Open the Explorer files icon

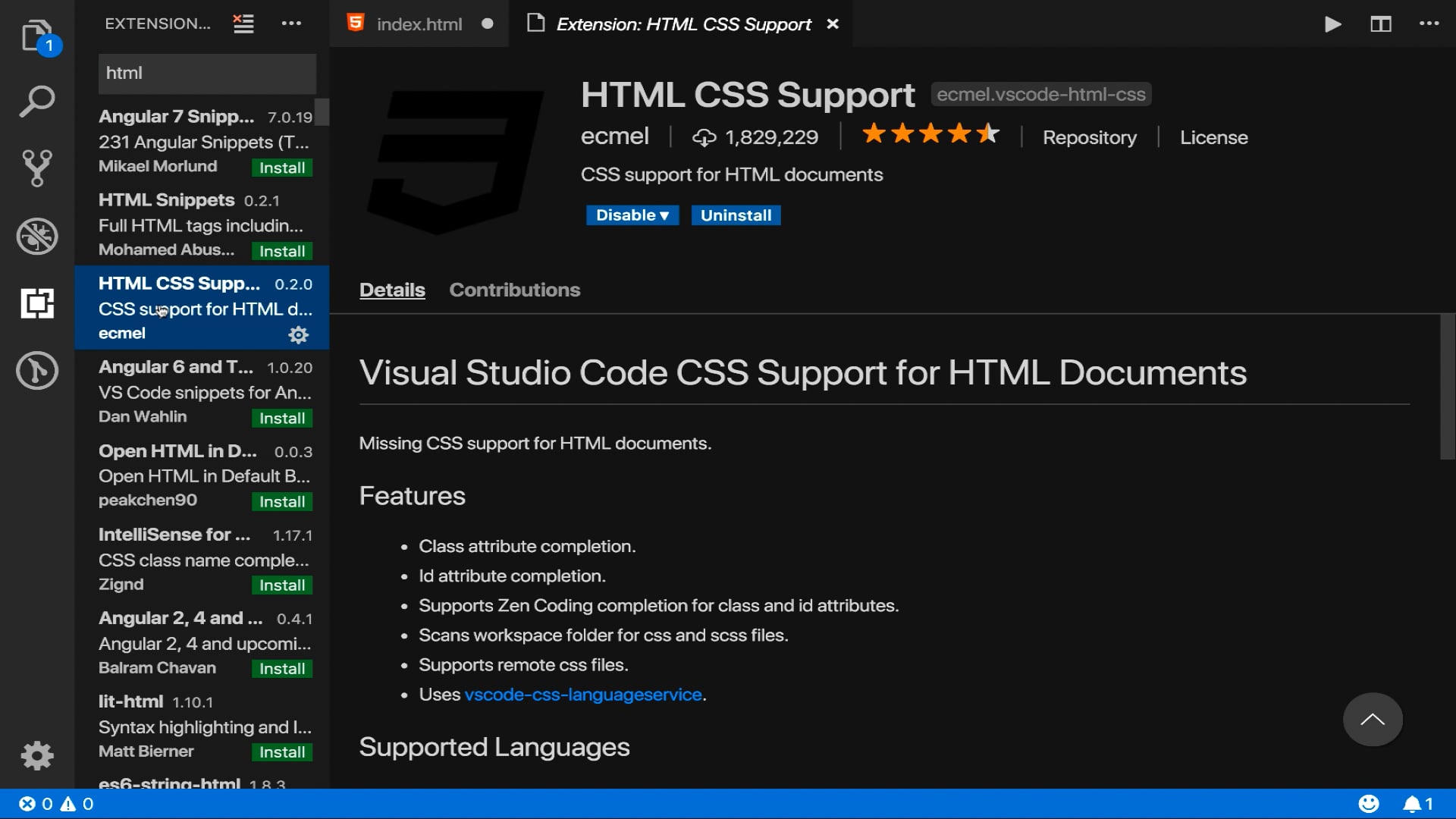click(x=36, y=35)
